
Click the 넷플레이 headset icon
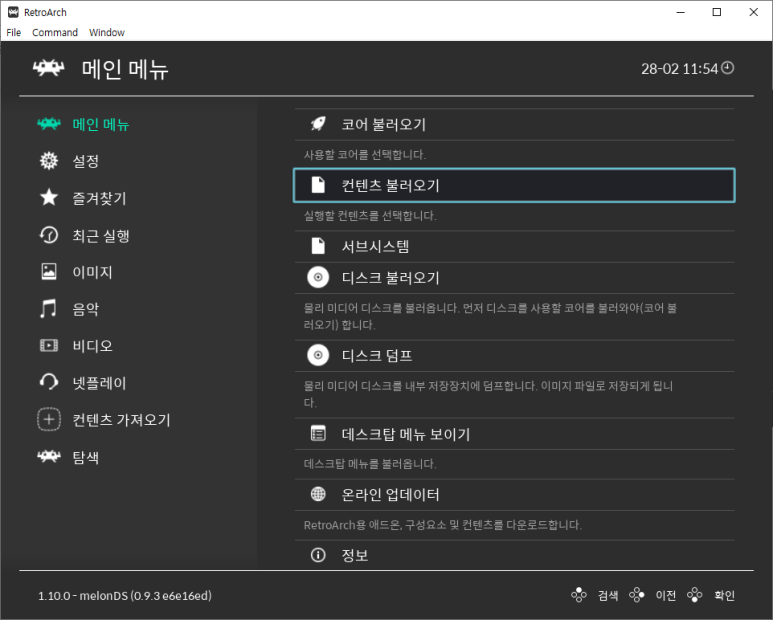pos(49,382)
